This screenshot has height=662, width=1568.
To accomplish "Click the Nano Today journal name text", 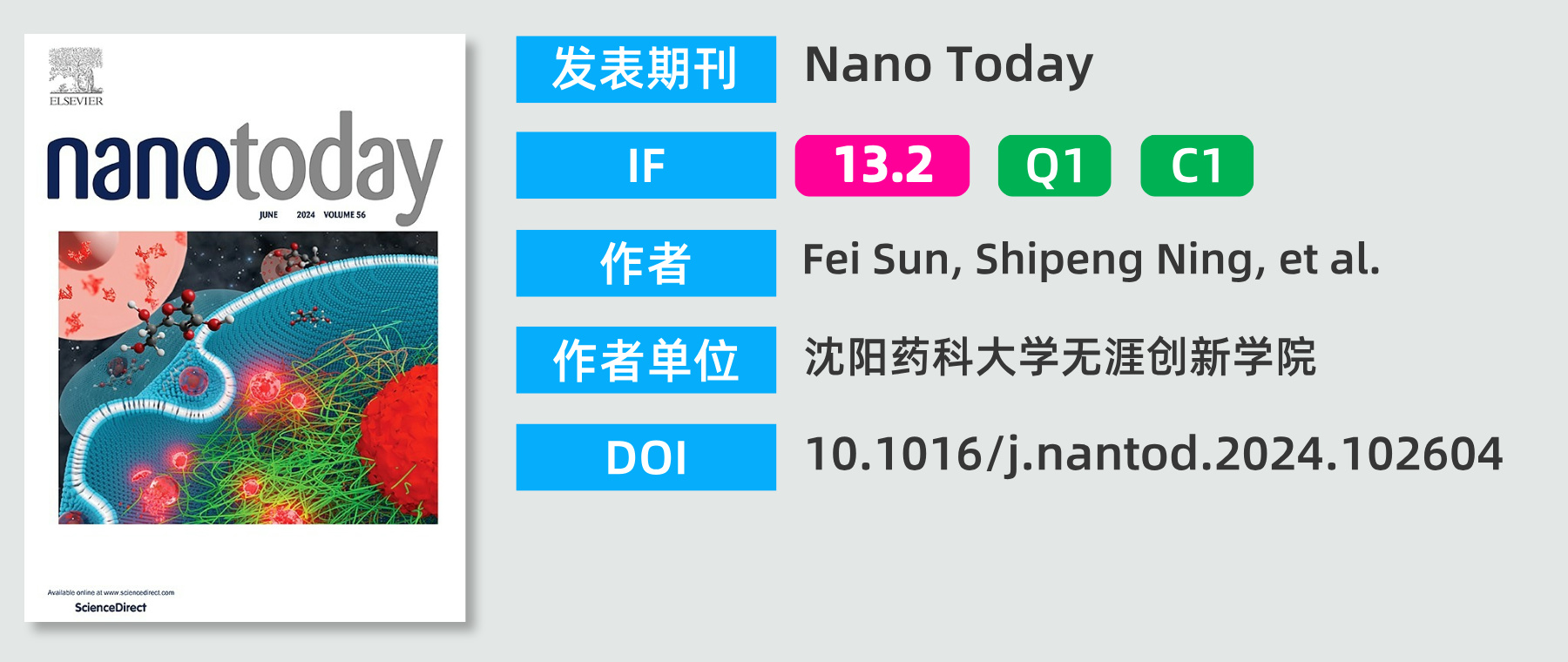I will click(949, 66).
